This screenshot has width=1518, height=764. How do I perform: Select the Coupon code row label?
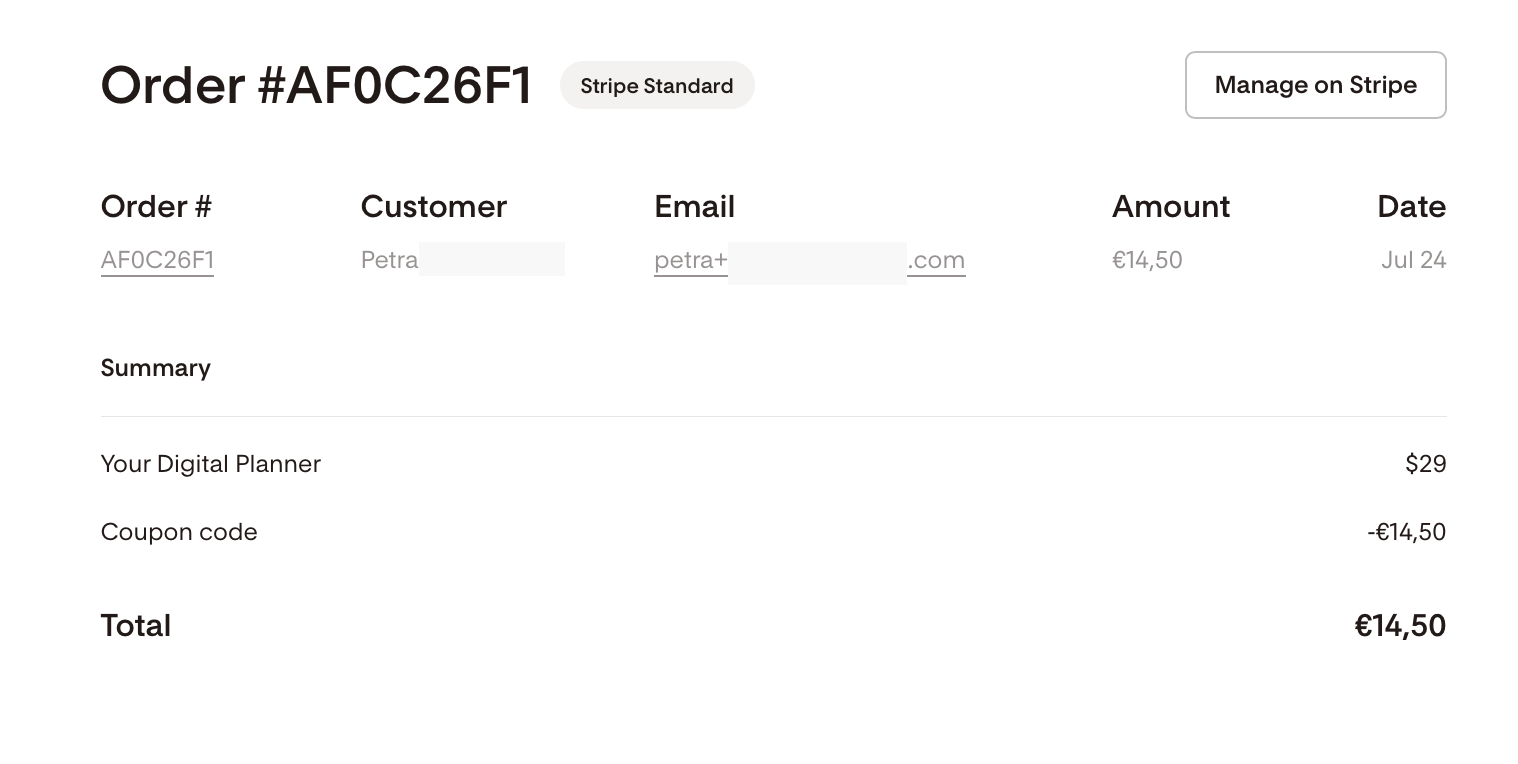179,532
